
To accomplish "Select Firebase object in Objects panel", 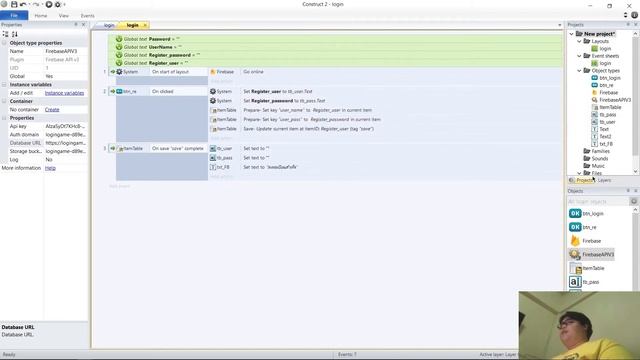I will coord(585,241).
